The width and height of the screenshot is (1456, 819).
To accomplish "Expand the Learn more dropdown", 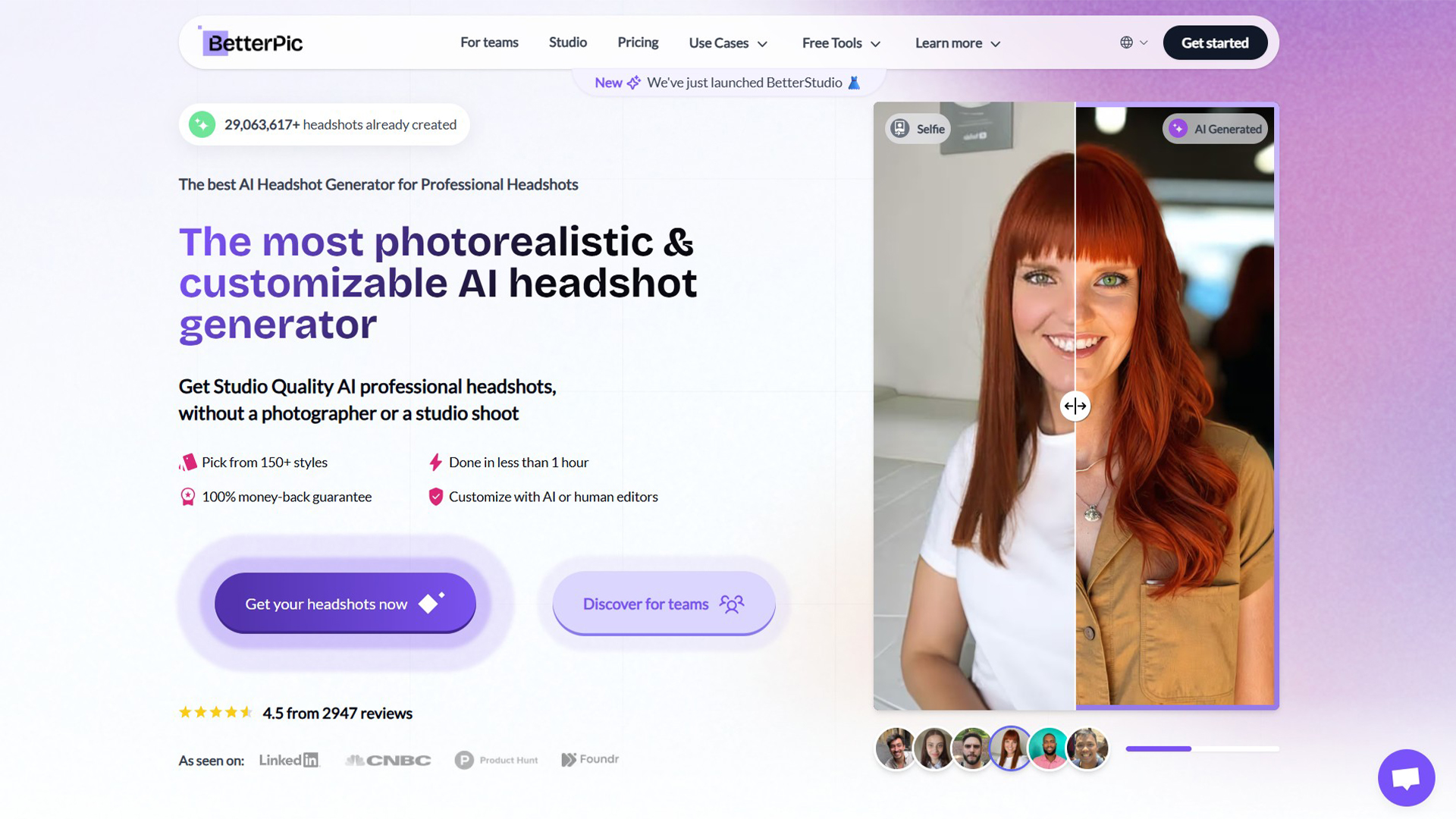I will click(x=958, y=43).
